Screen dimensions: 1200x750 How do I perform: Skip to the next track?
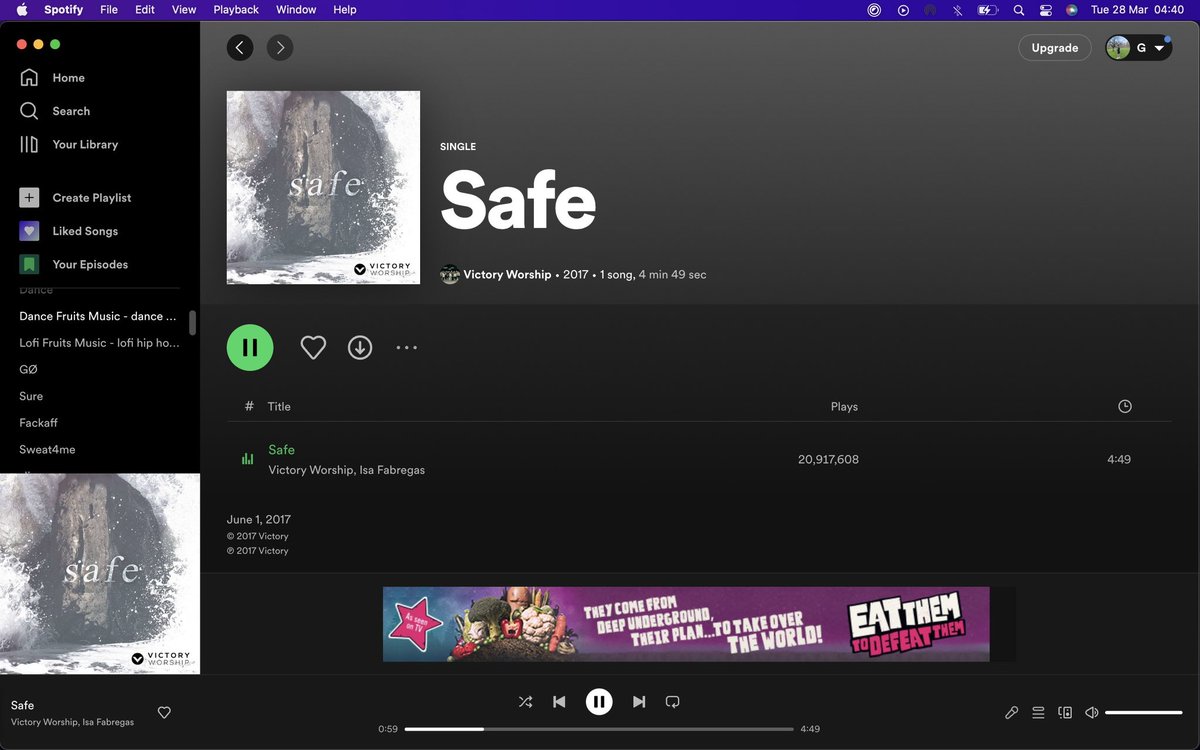639,702
